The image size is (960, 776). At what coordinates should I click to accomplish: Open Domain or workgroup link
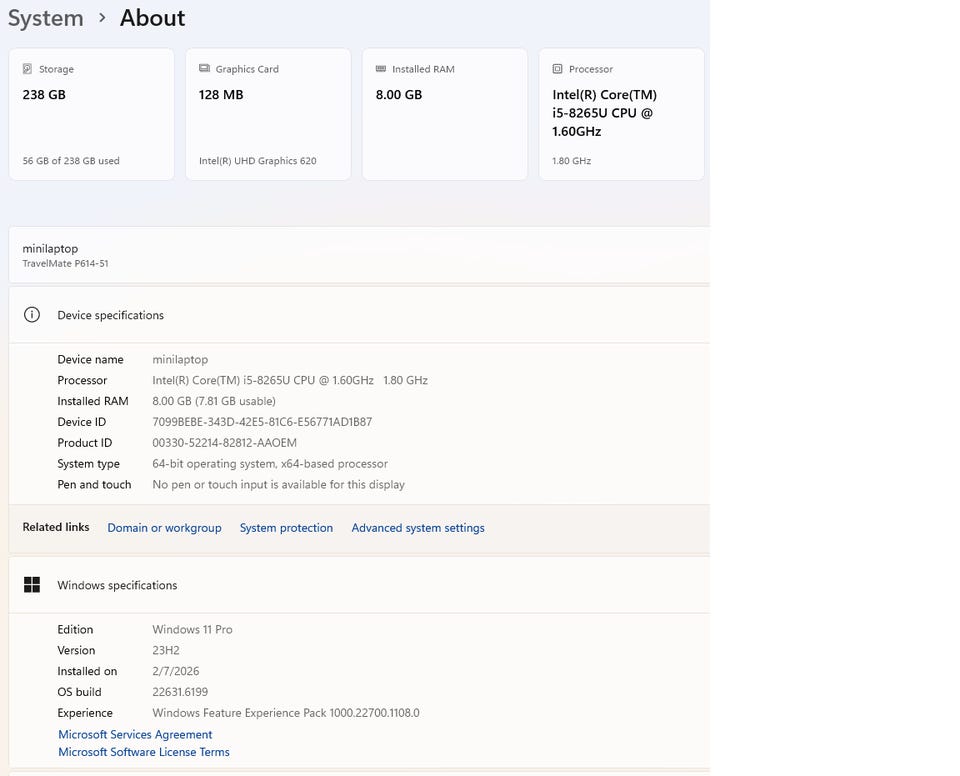[164, 528]
